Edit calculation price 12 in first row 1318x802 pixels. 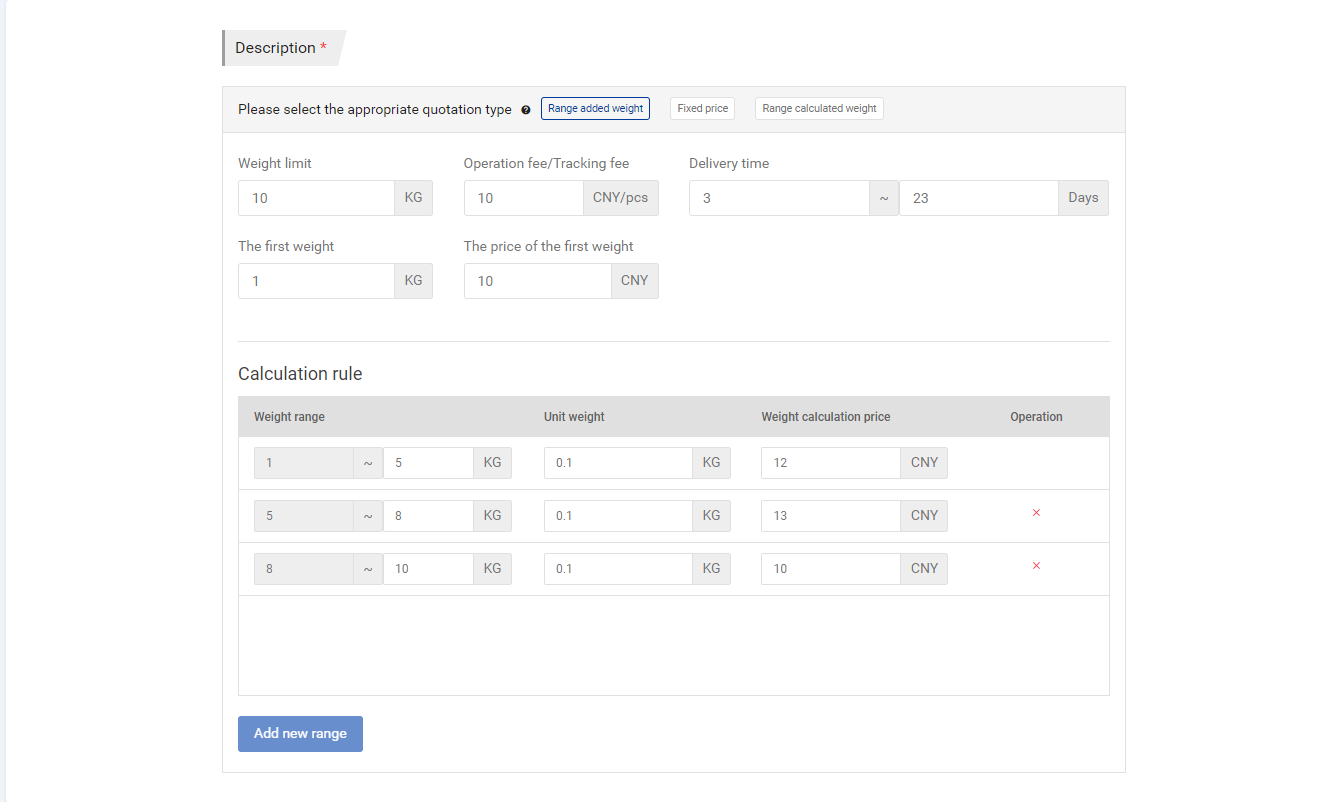coord(830,463)
